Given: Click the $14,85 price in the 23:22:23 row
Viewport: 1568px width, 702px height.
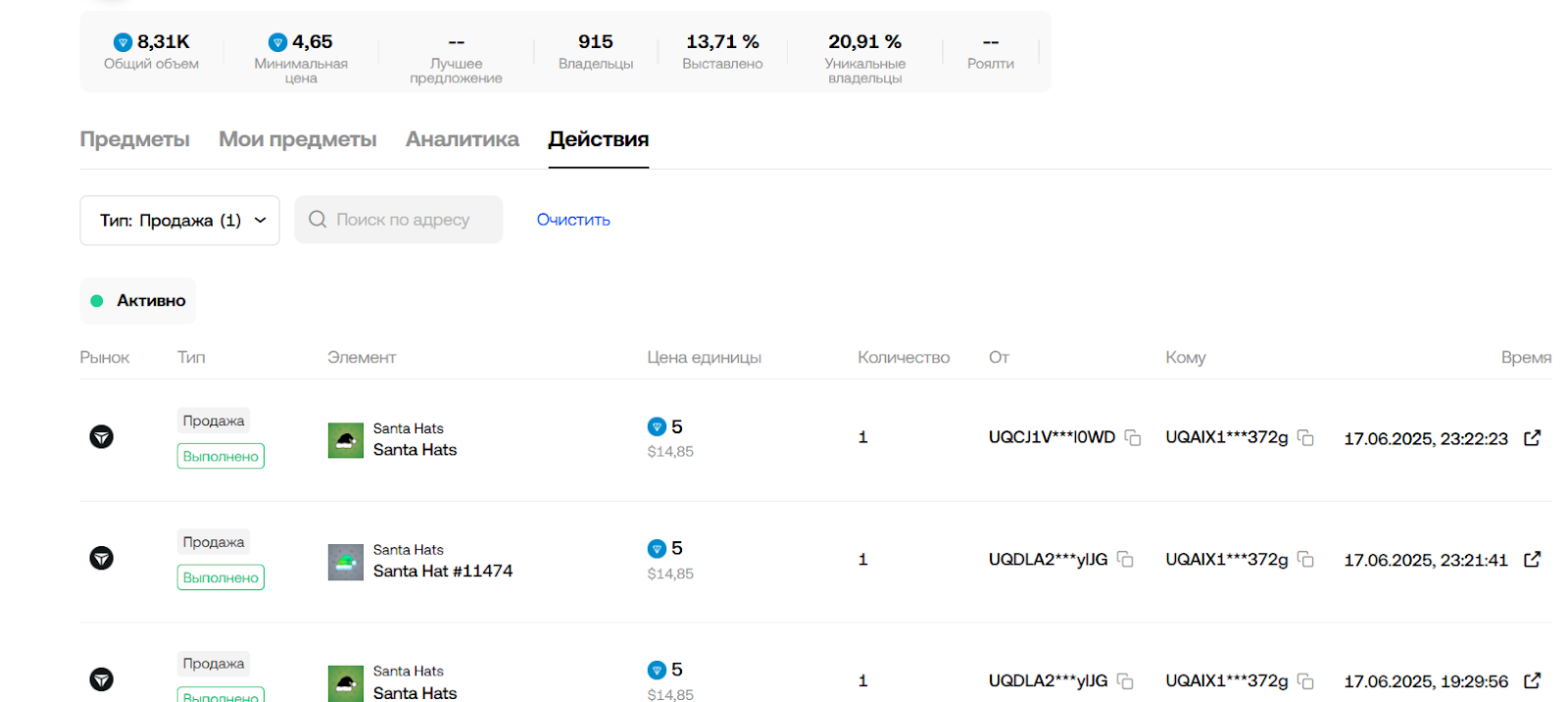Looking at the screenshot, I should point(670,452).
